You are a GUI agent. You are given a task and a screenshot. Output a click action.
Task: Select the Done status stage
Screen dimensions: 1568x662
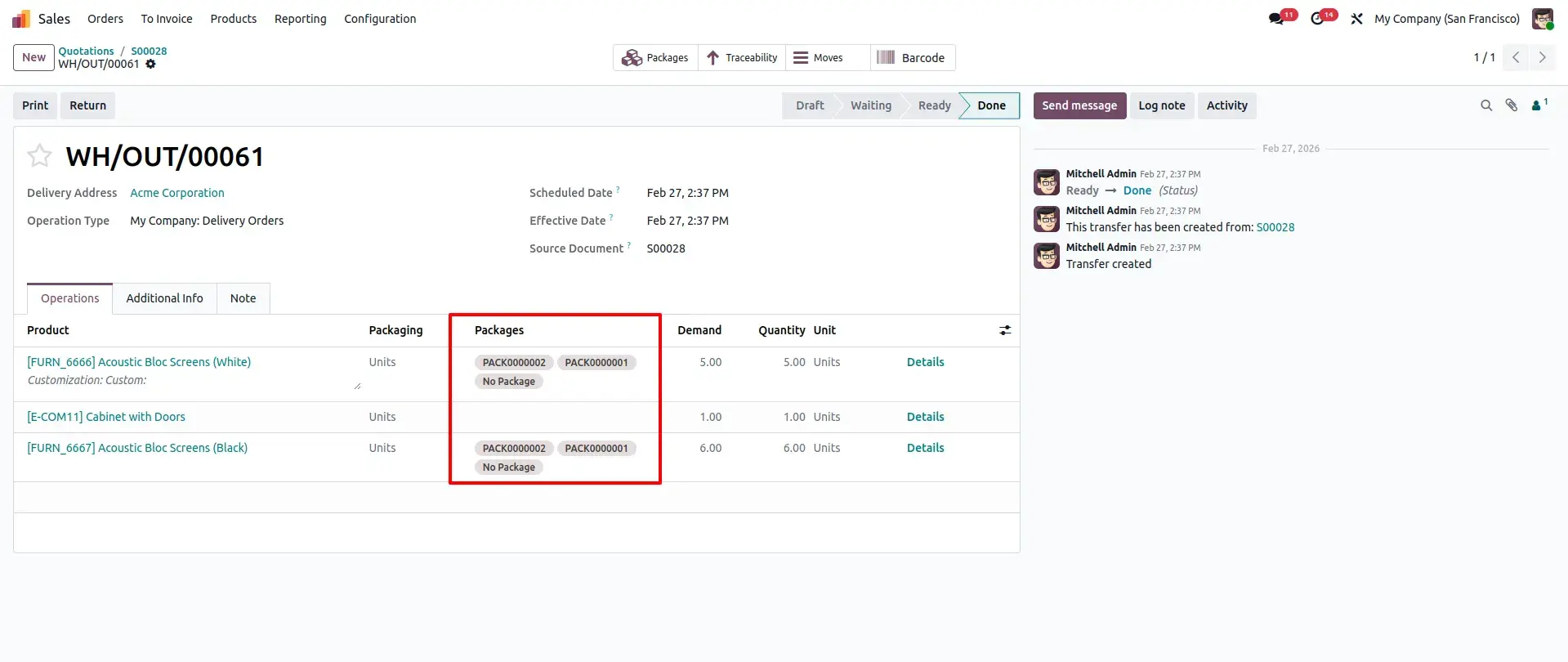[x=991, y=105]
